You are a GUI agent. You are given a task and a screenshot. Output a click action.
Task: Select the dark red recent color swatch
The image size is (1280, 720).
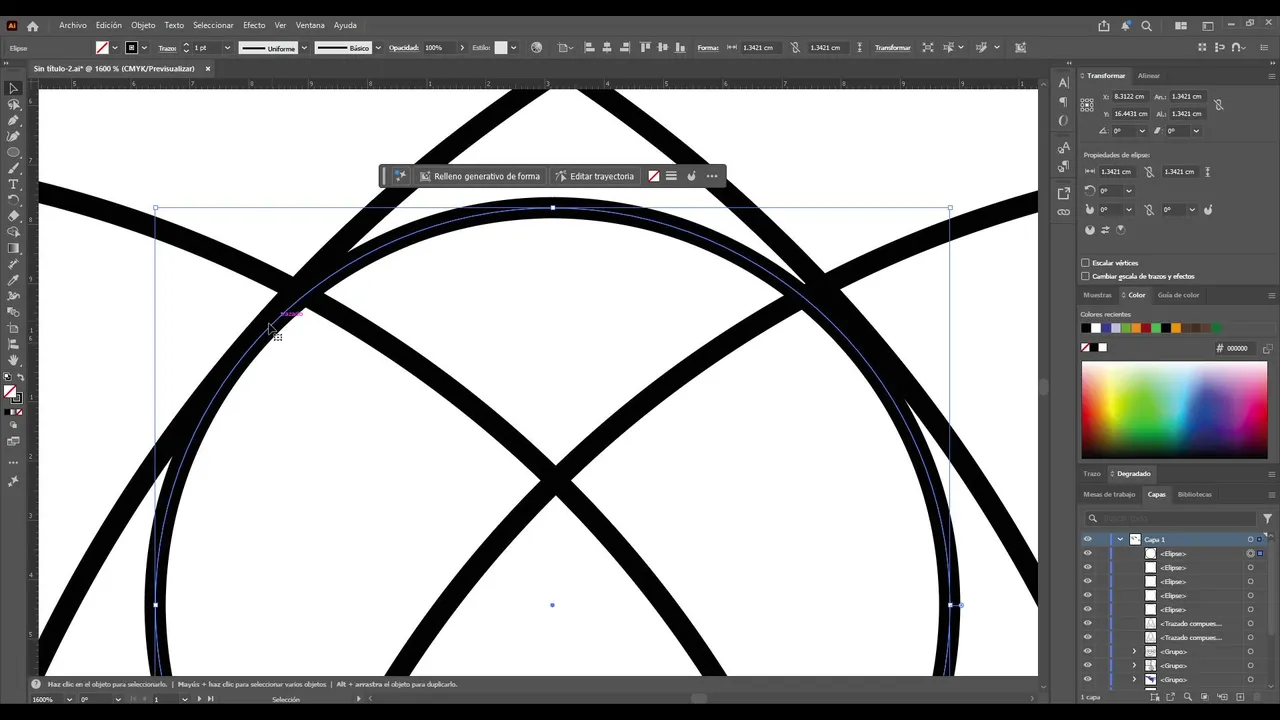(x=1146, y=328)
